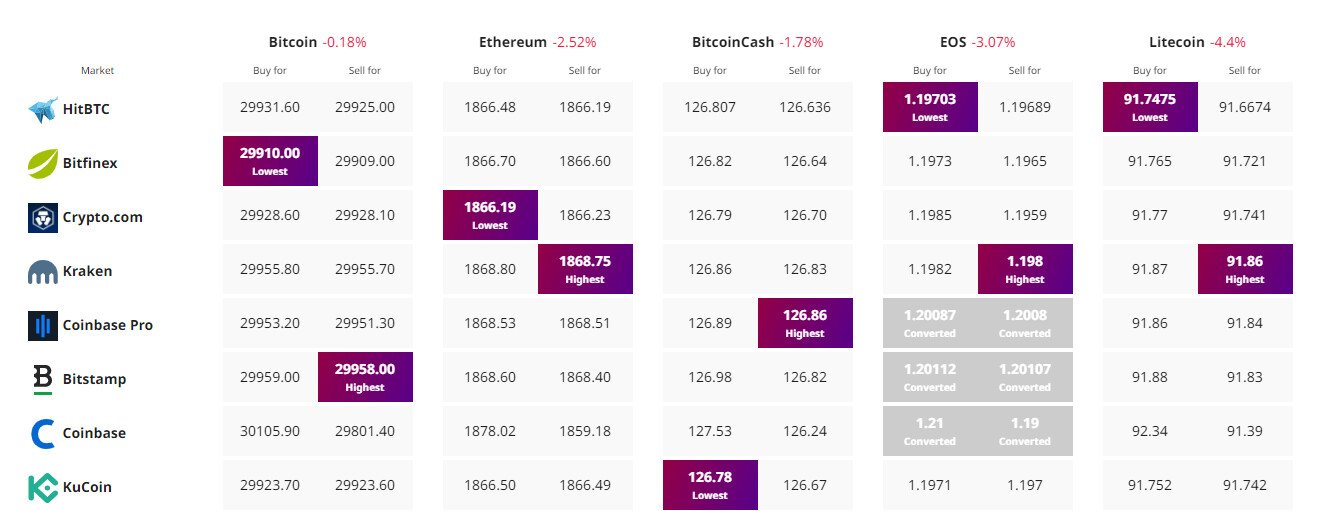1318x511 pixels.
Task: Click Bitstamp highest Bitcoin sell price 29958.00
Action: [365, 376]
